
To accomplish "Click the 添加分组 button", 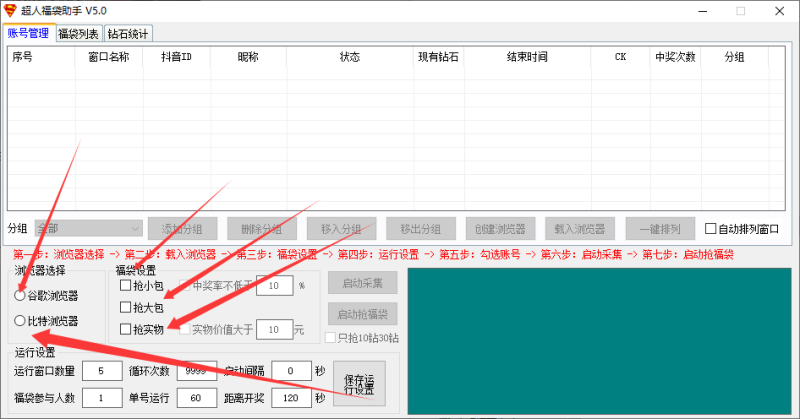I will (183, 229).
